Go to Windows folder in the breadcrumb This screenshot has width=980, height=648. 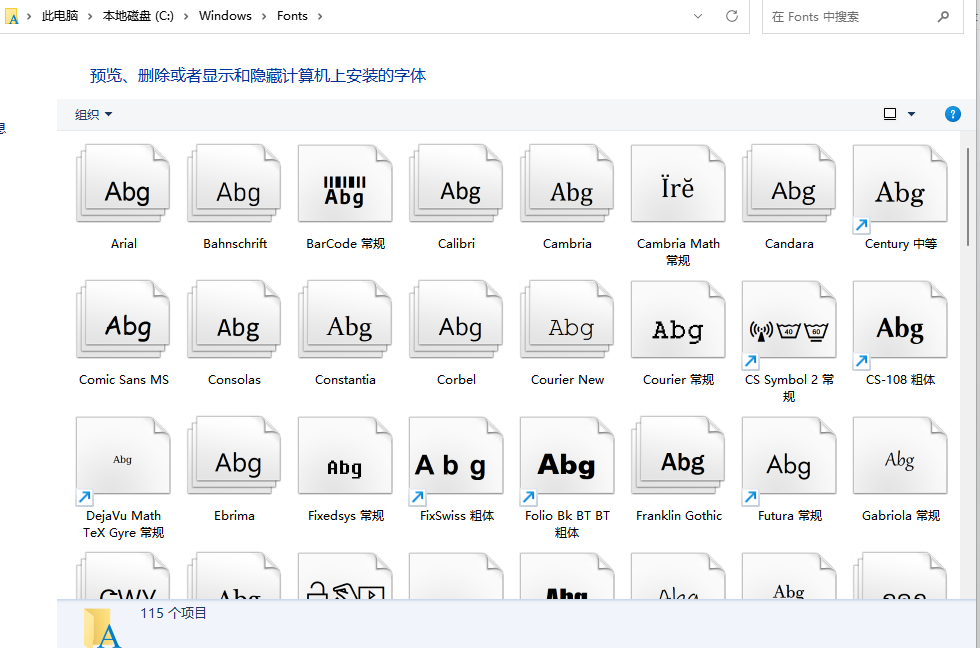[x=225, y=16]
